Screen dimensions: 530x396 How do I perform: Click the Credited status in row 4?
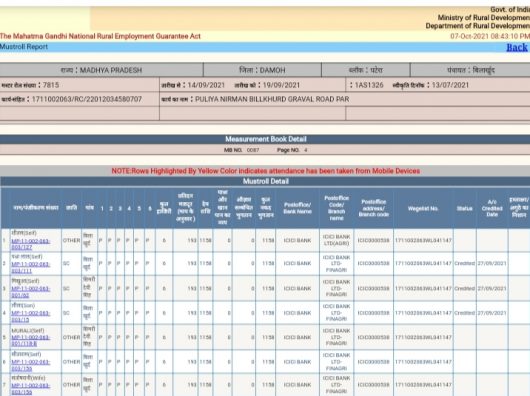click(x=464, y=313)
